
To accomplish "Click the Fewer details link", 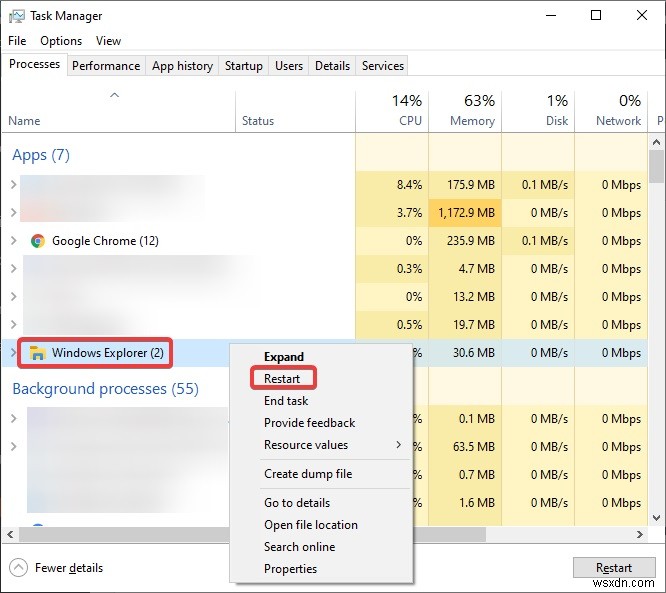I will tap(69, 568).
